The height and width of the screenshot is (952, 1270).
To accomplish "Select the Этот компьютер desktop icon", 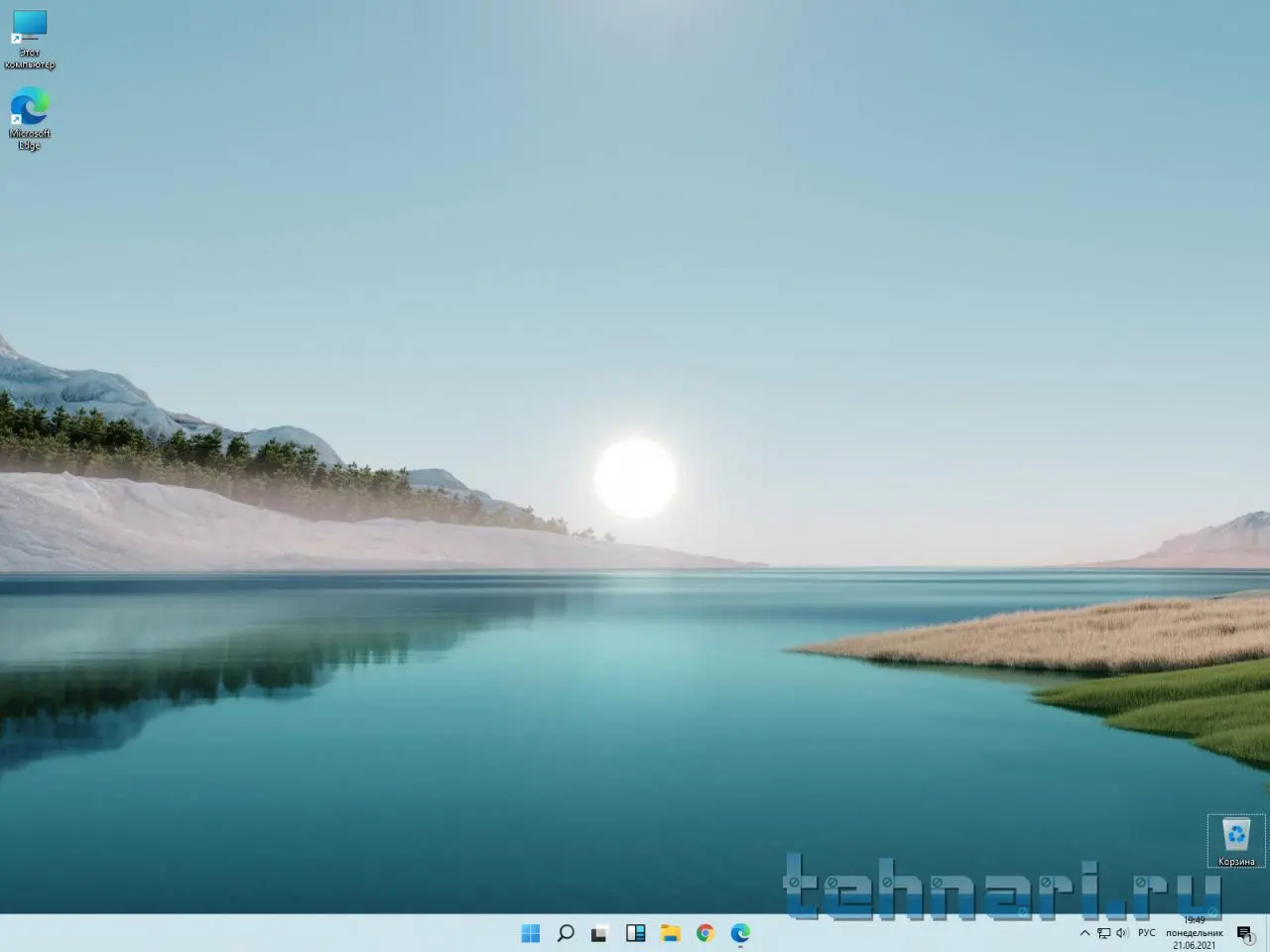I will pyautogui.click(x=30, y=40).
